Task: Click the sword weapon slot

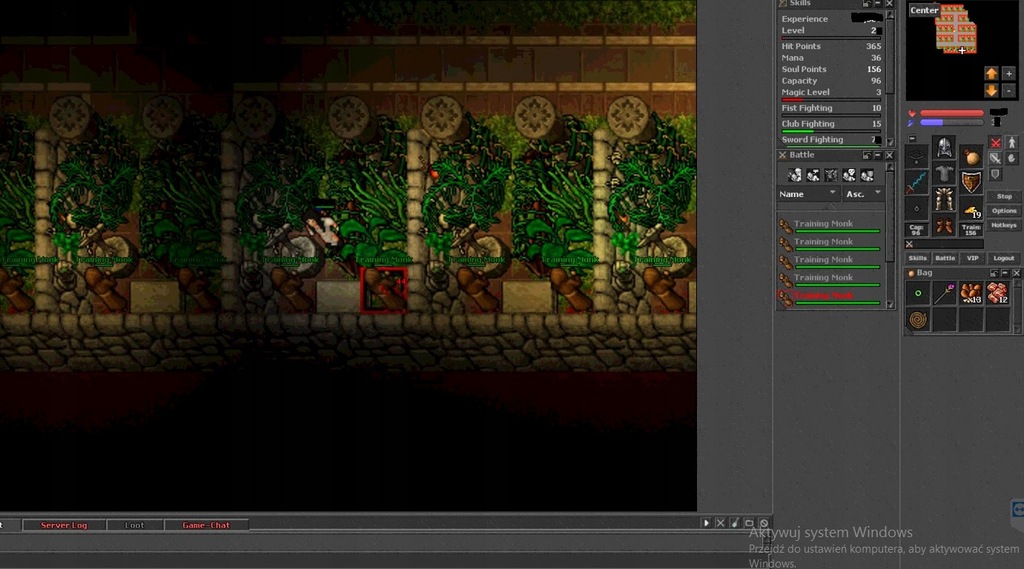Action: [917, 182]
